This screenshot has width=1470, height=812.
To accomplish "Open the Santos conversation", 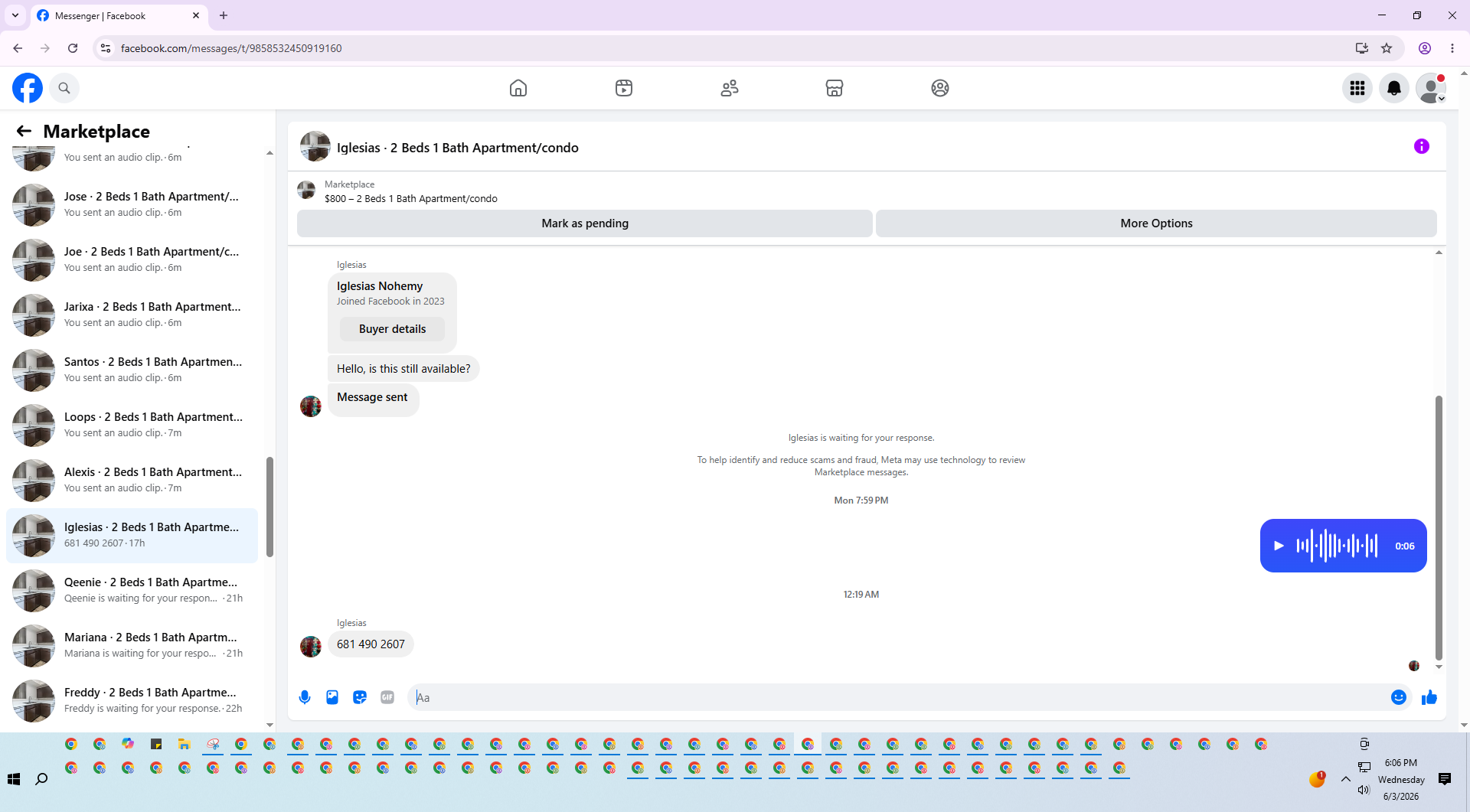I will point(132,370).
